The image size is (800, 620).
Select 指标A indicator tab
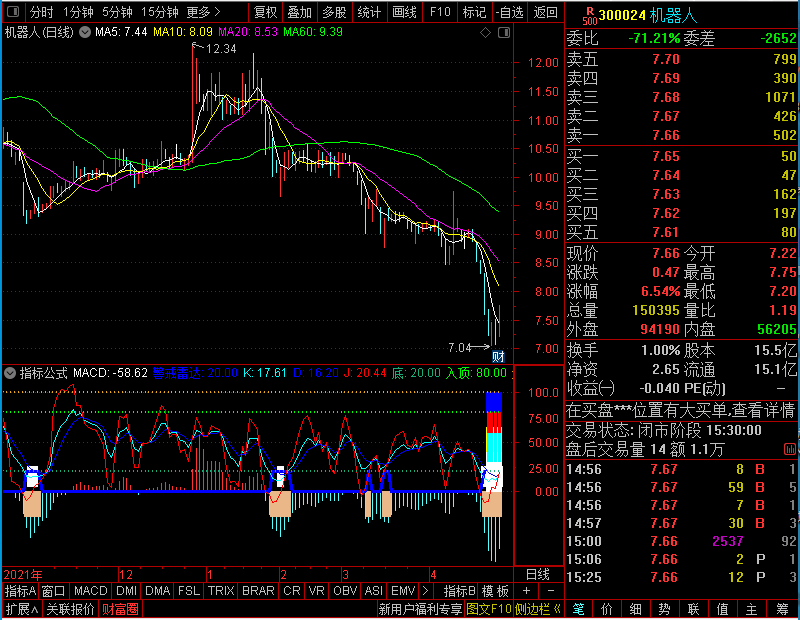20,591
